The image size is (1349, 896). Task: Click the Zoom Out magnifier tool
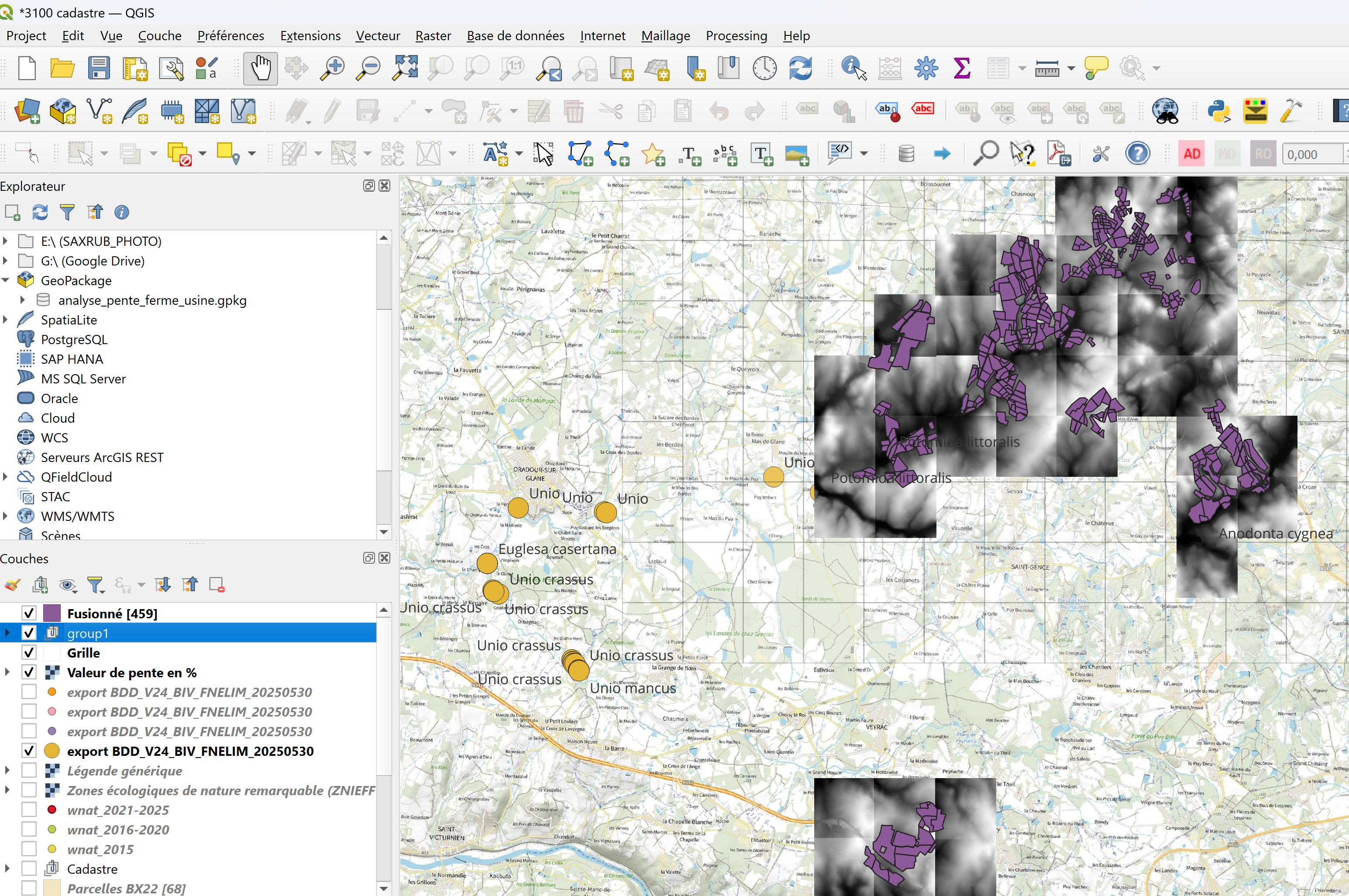tap(368, 68)
